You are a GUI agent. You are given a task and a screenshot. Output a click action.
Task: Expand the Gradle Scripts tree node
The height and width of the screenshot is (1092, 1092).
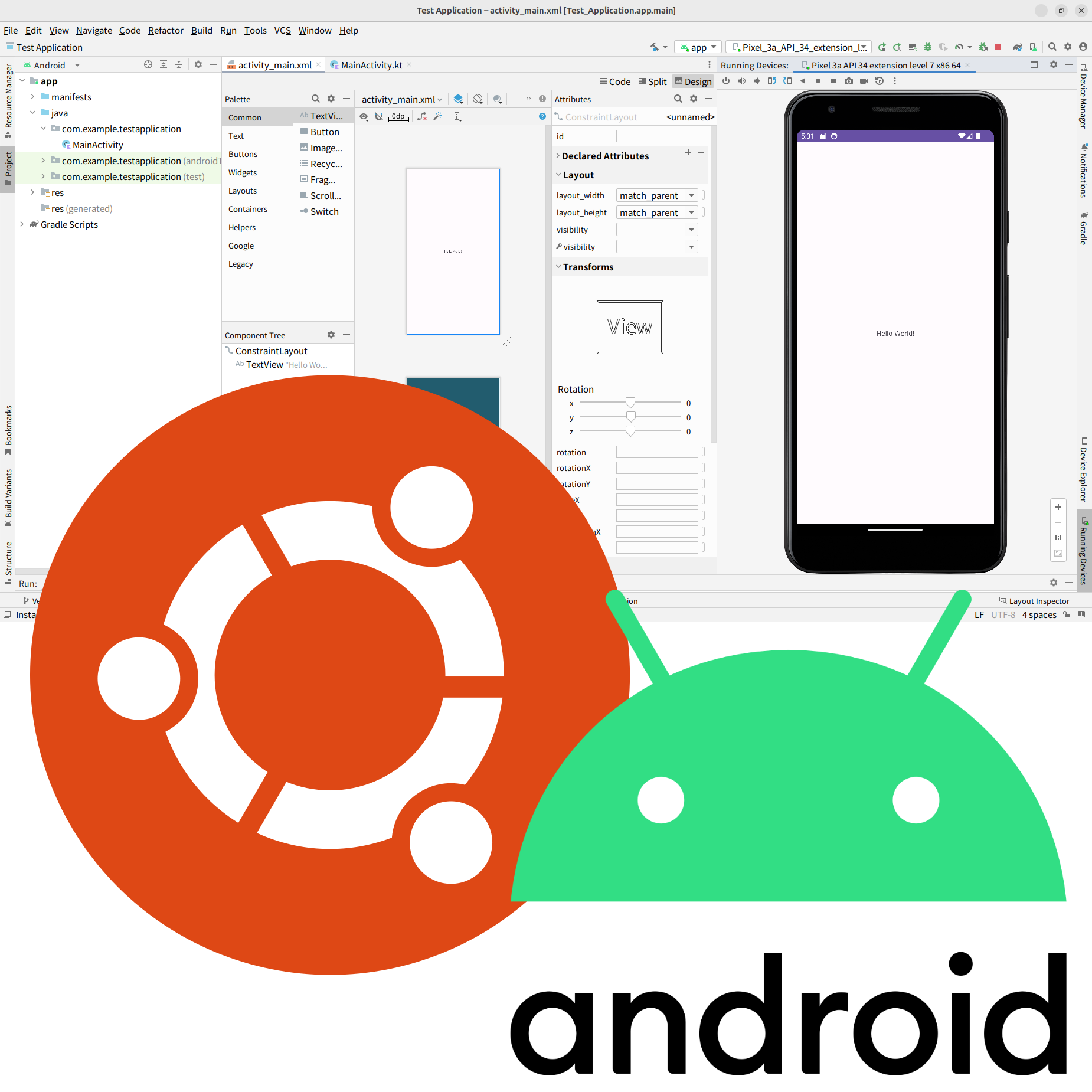[x=22, y=224]
